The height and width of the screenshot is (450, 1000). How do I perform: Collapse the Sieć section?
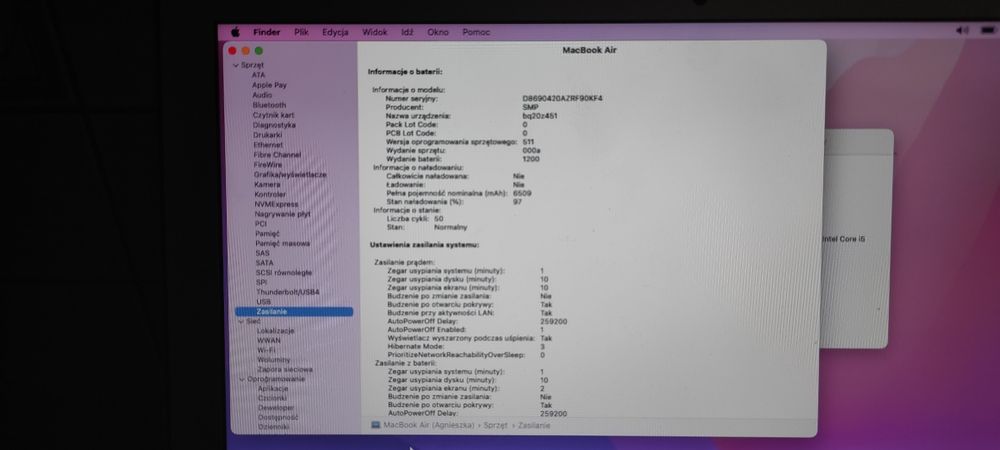click(241, 322)
